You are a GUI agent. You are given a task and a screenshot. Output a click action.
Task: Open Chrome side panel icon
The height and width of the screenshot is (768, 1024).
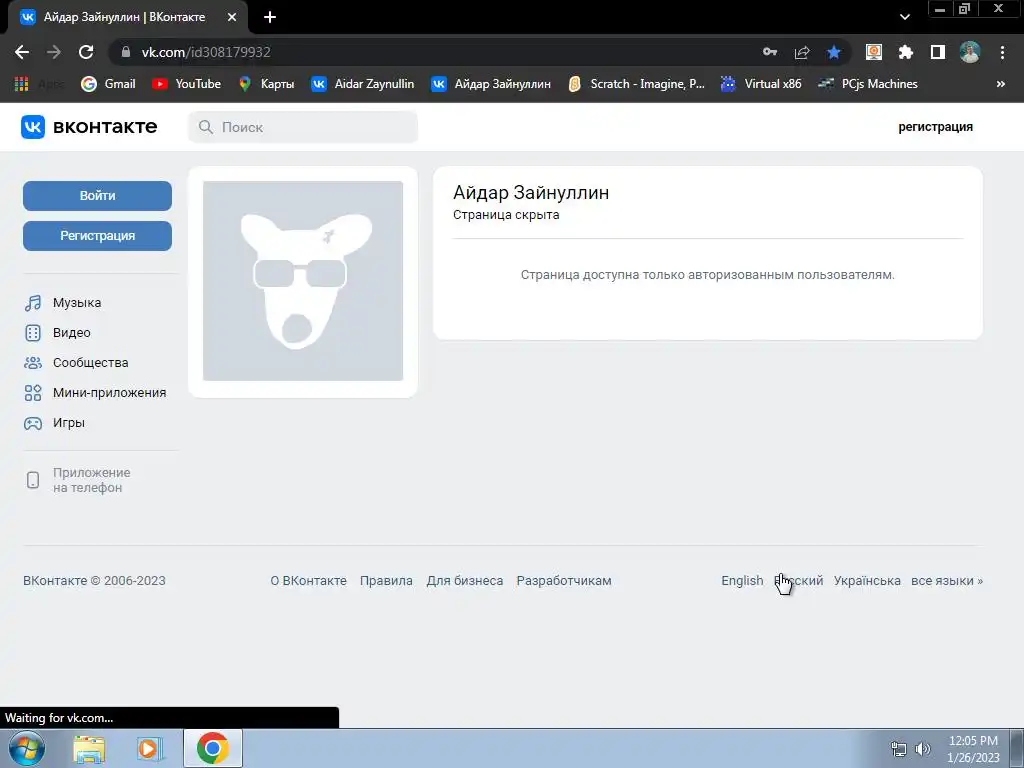pos(938,52)
